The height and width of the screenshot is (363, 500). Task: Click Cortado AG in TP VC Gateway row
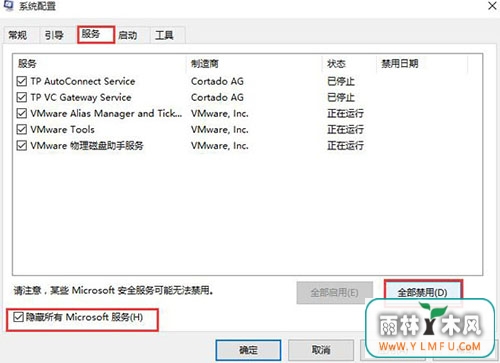point(217,97)
